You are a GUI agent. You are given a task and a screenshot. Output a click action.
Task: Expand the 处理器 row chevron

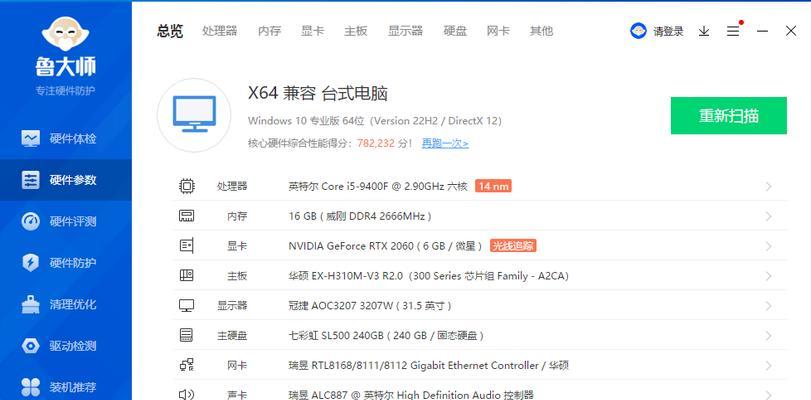pyautogui.click(x=769, y=186)
